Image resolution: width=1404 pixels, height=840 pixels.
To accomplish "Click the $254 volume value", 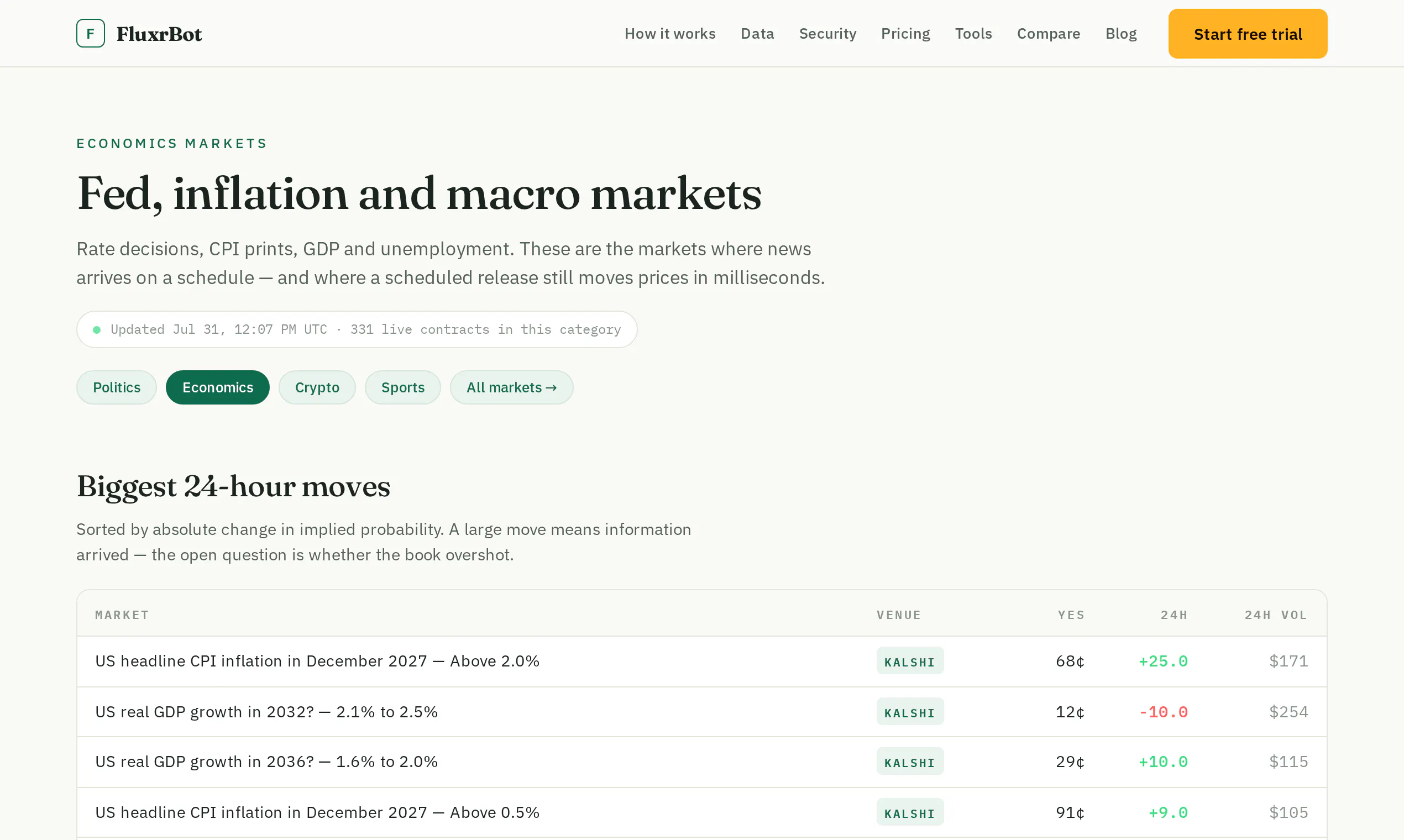I will [x=1288, y=712].
